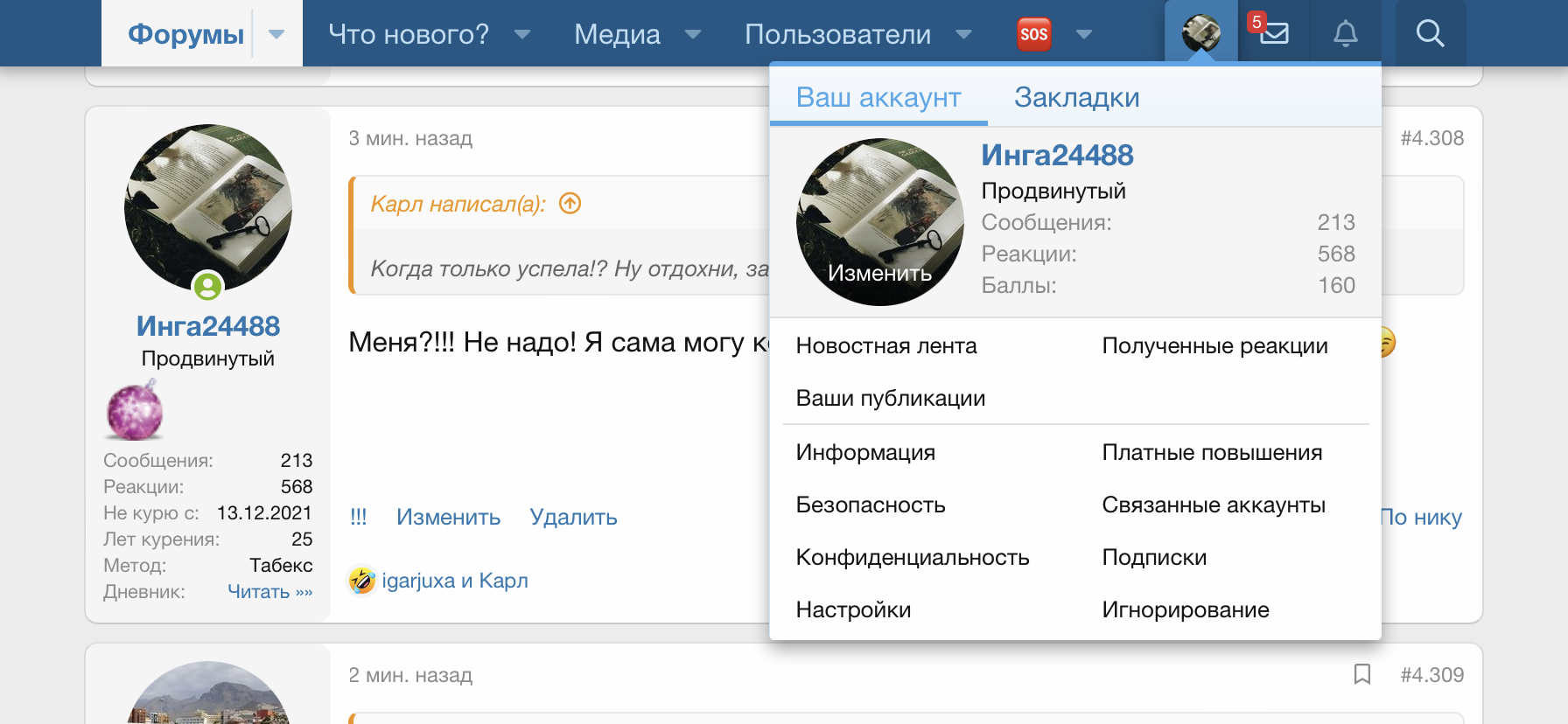
Task: Click Удалить link under the post
Action: (x=573, y=517)
